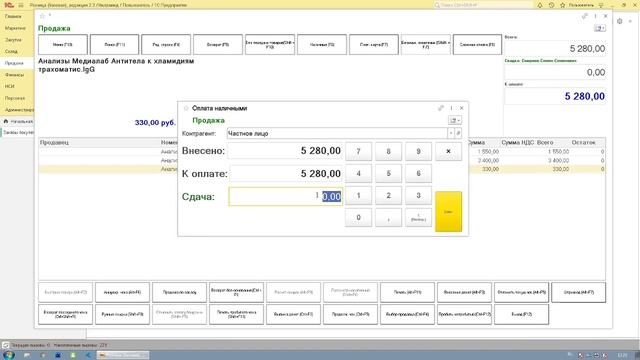Open the Контрагент dropdown arrow

tap(451, 133)
